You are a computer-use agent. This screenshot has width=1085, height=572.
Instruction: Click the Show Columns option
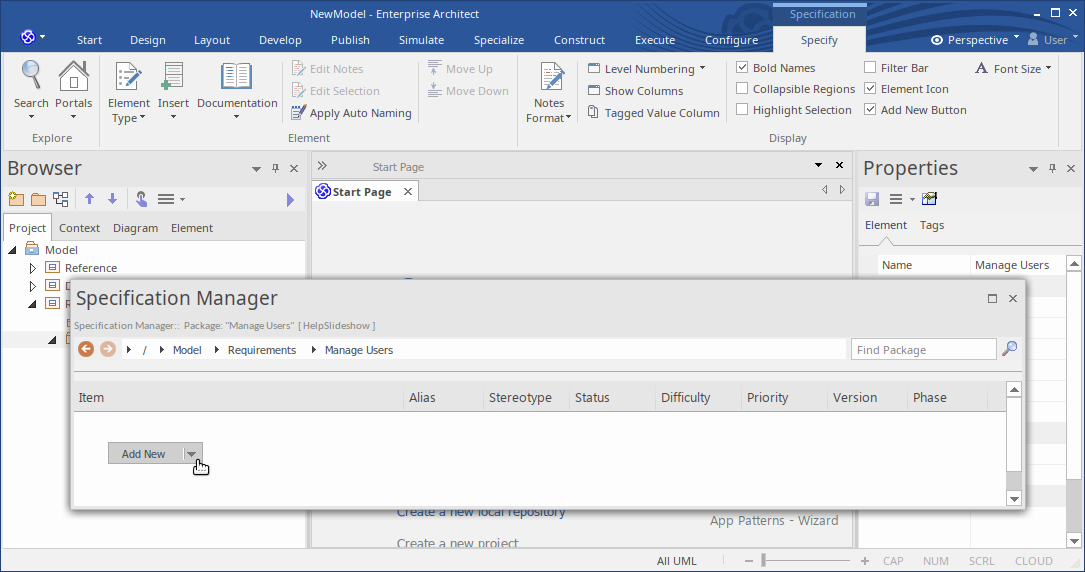click(635, 91)
